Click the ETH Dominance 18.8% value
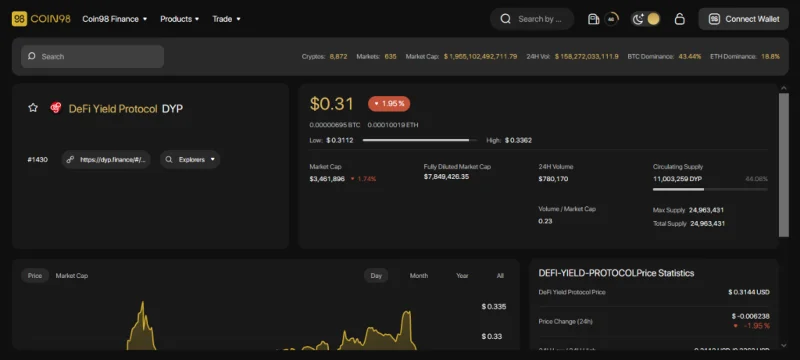 pos(770,57)
